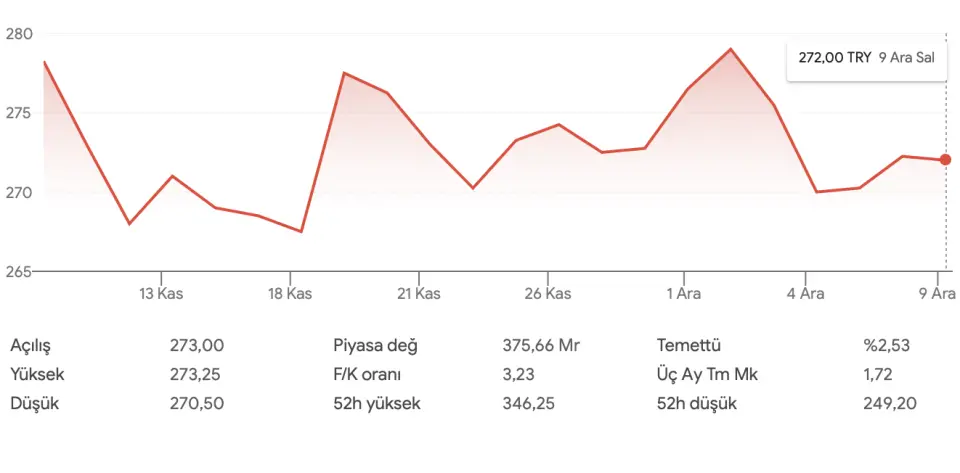This screenshot has height=473, width=960.
Task: Click the Piyasa değ label
Action: click(375, 346)
